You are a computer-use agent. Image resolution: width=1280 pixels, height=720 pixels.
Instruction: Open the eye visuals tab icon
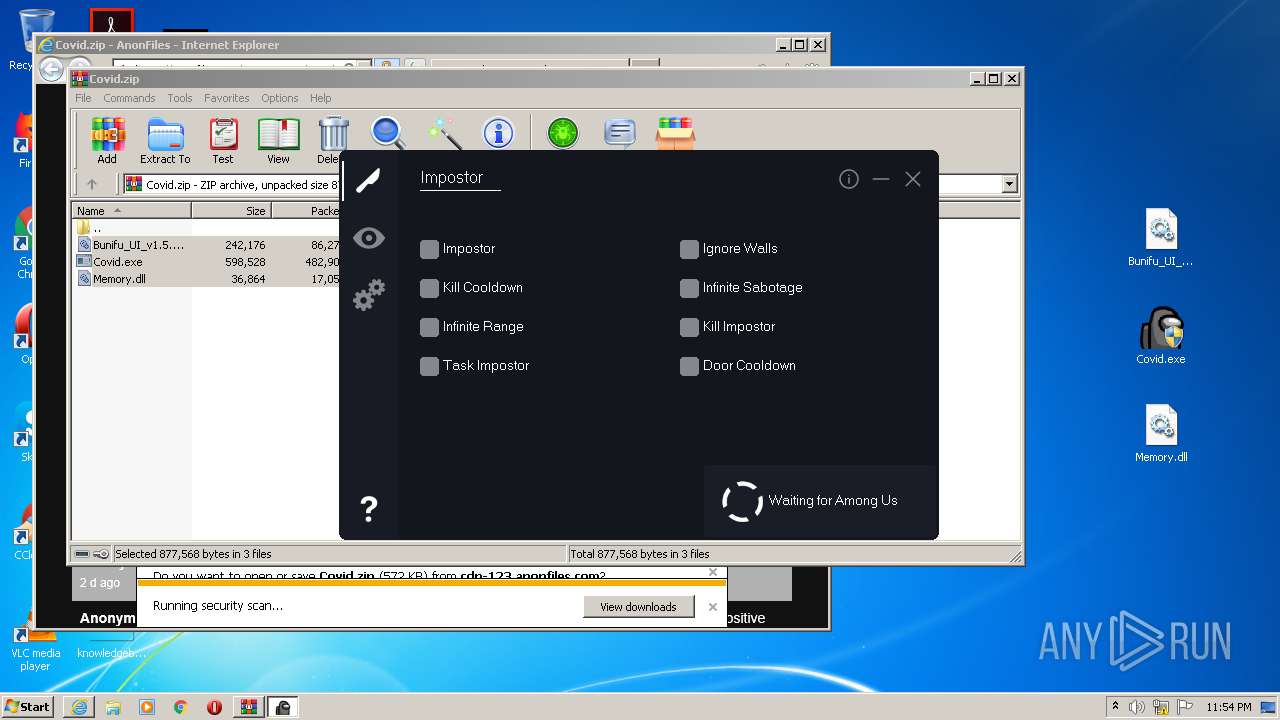point(368,237)
